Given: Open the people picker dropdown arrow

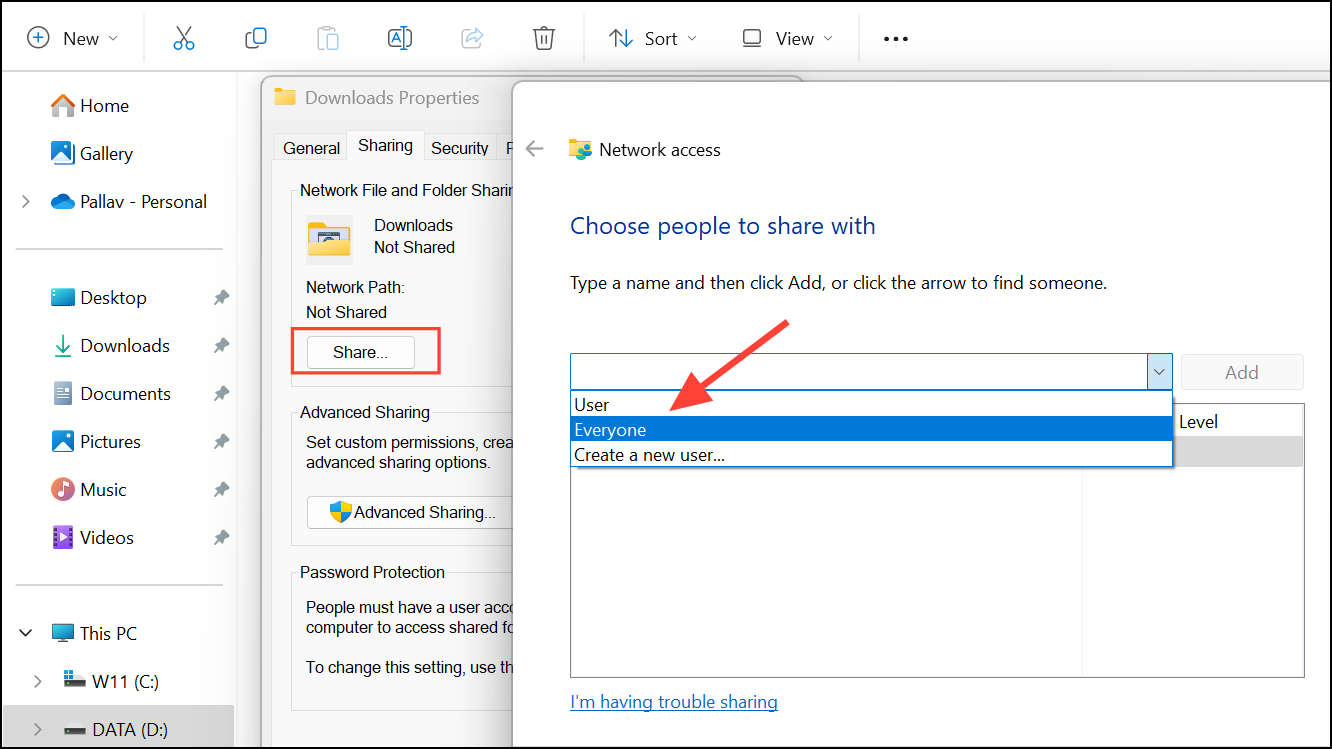Looking at the screenshot, I should point(1159,371).
